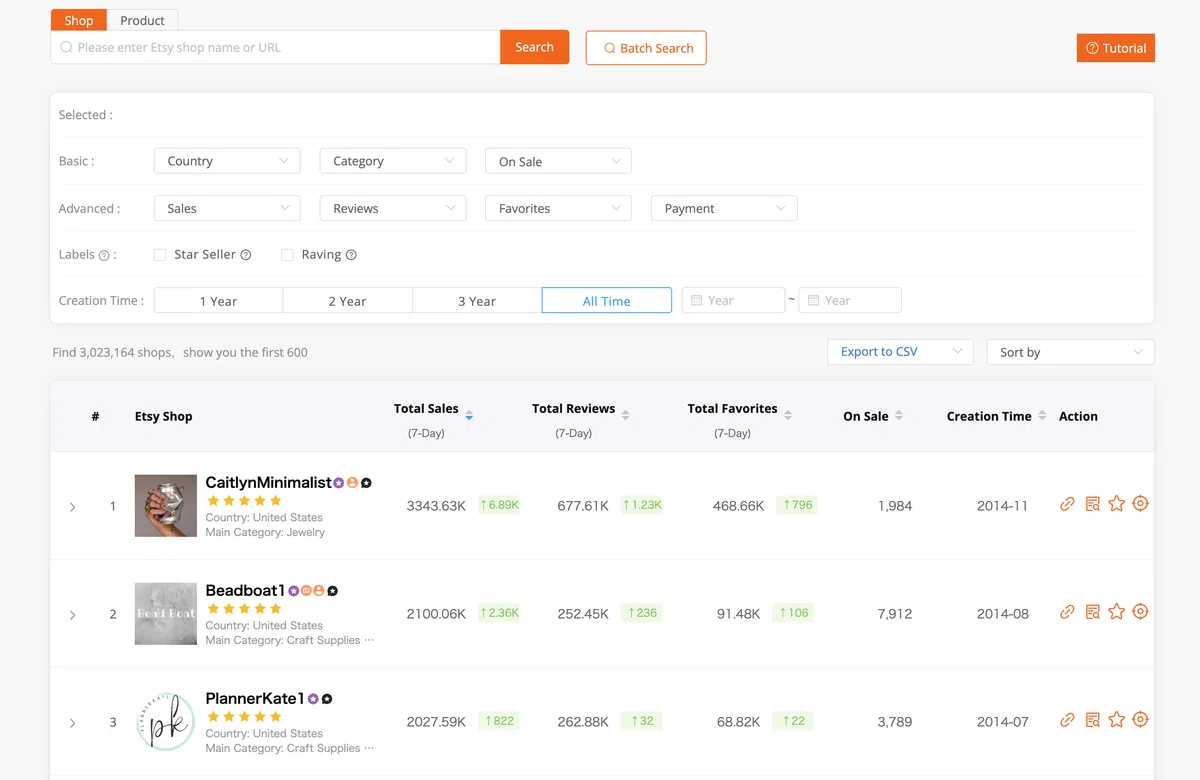This screenshot has height=780, width=1200.
Task: Open the shop link icon for CaitlynMinimalist
Action: (1067, 504)
